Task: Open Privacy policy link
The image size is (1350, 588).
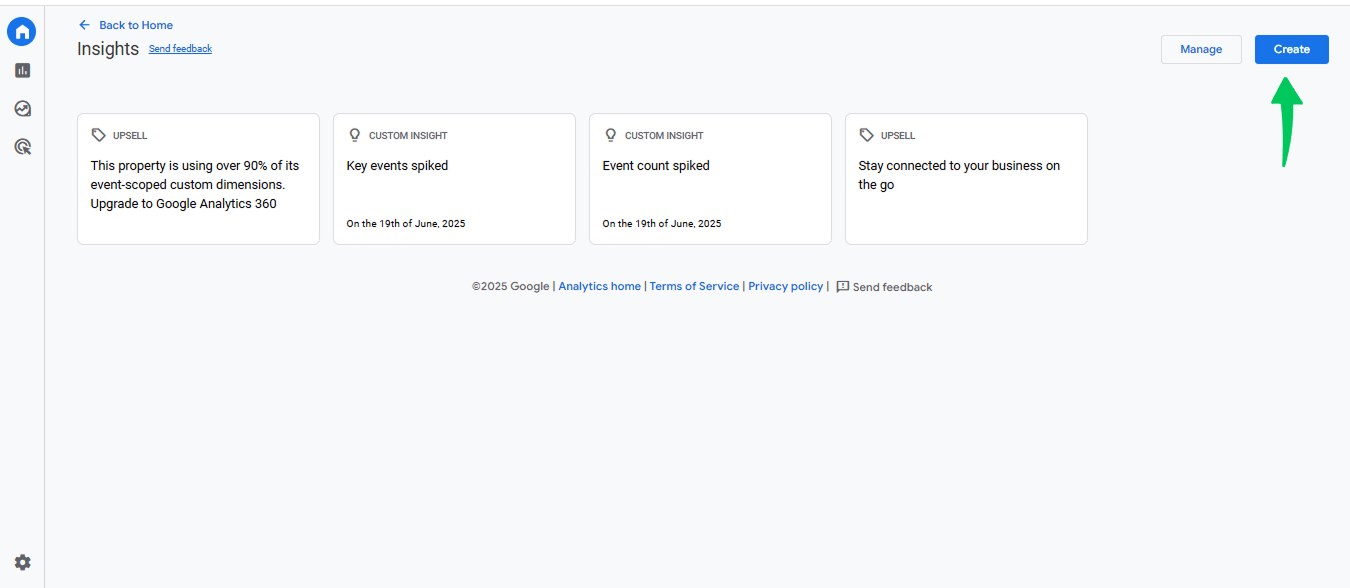Action: [x=786, y=286]
